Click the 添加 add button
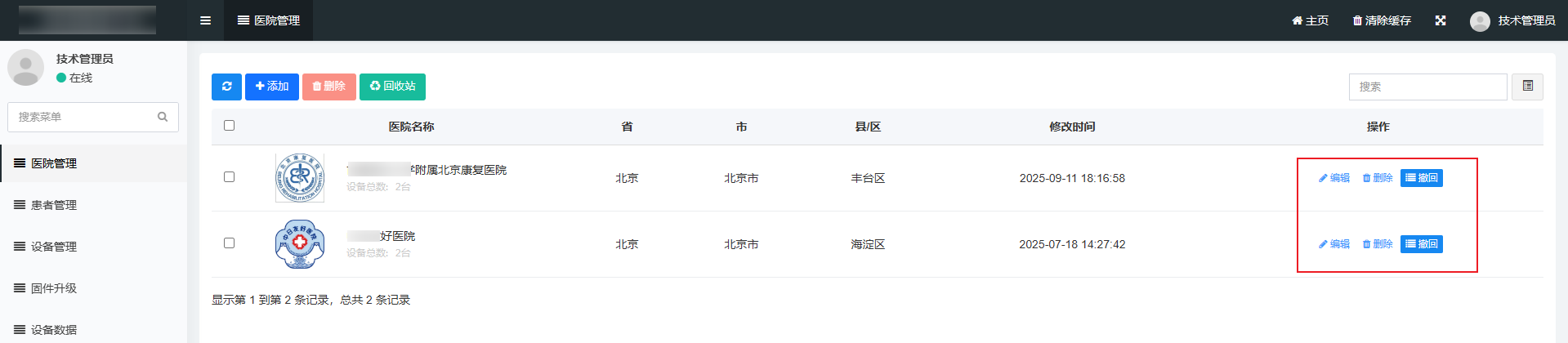This screenshot has width=1568, height=343. 272,87
